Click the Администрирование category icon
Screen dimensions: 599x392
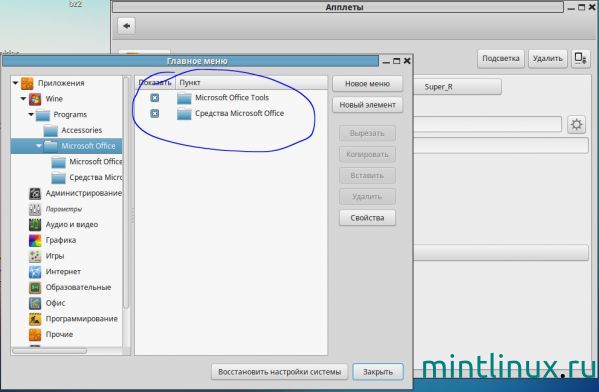click(35, 193)
